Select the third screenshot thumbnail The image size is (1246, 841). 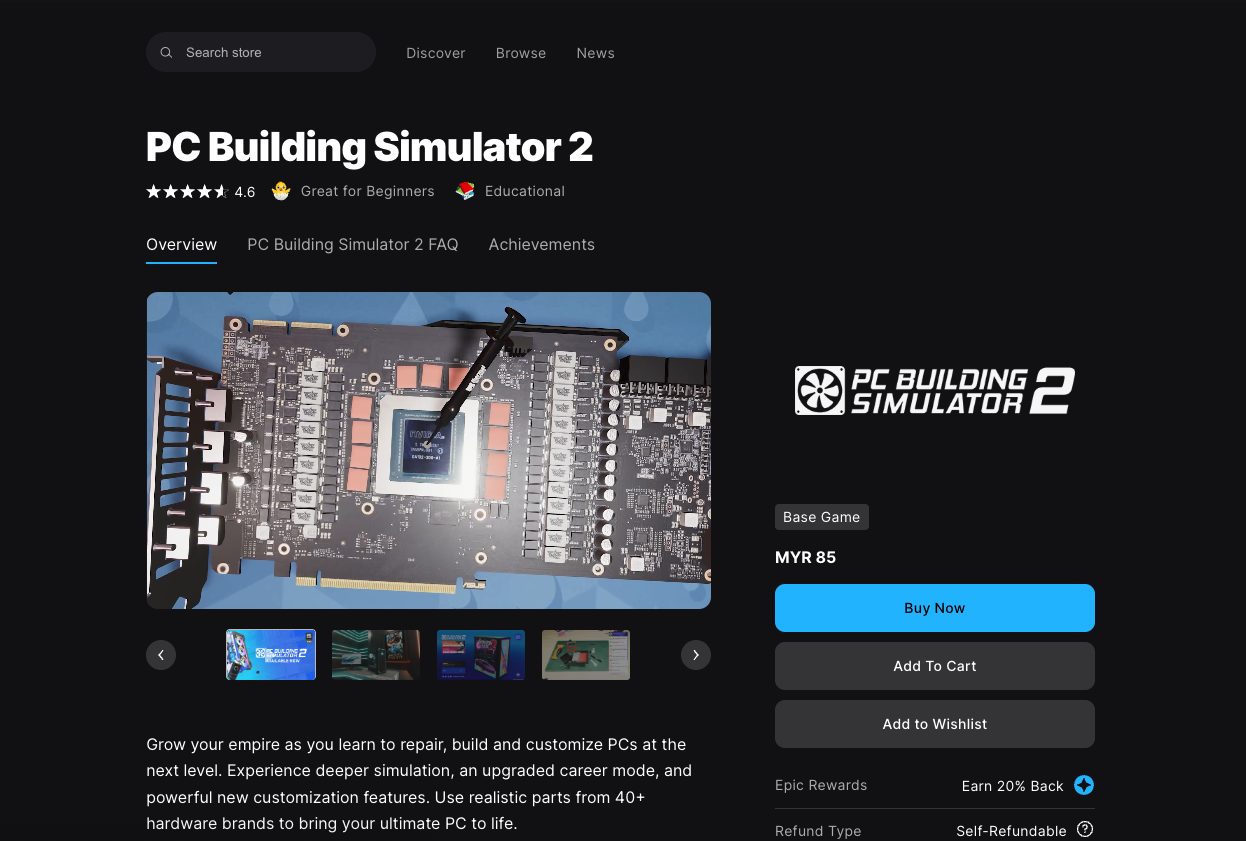click(x=481, y=655)
